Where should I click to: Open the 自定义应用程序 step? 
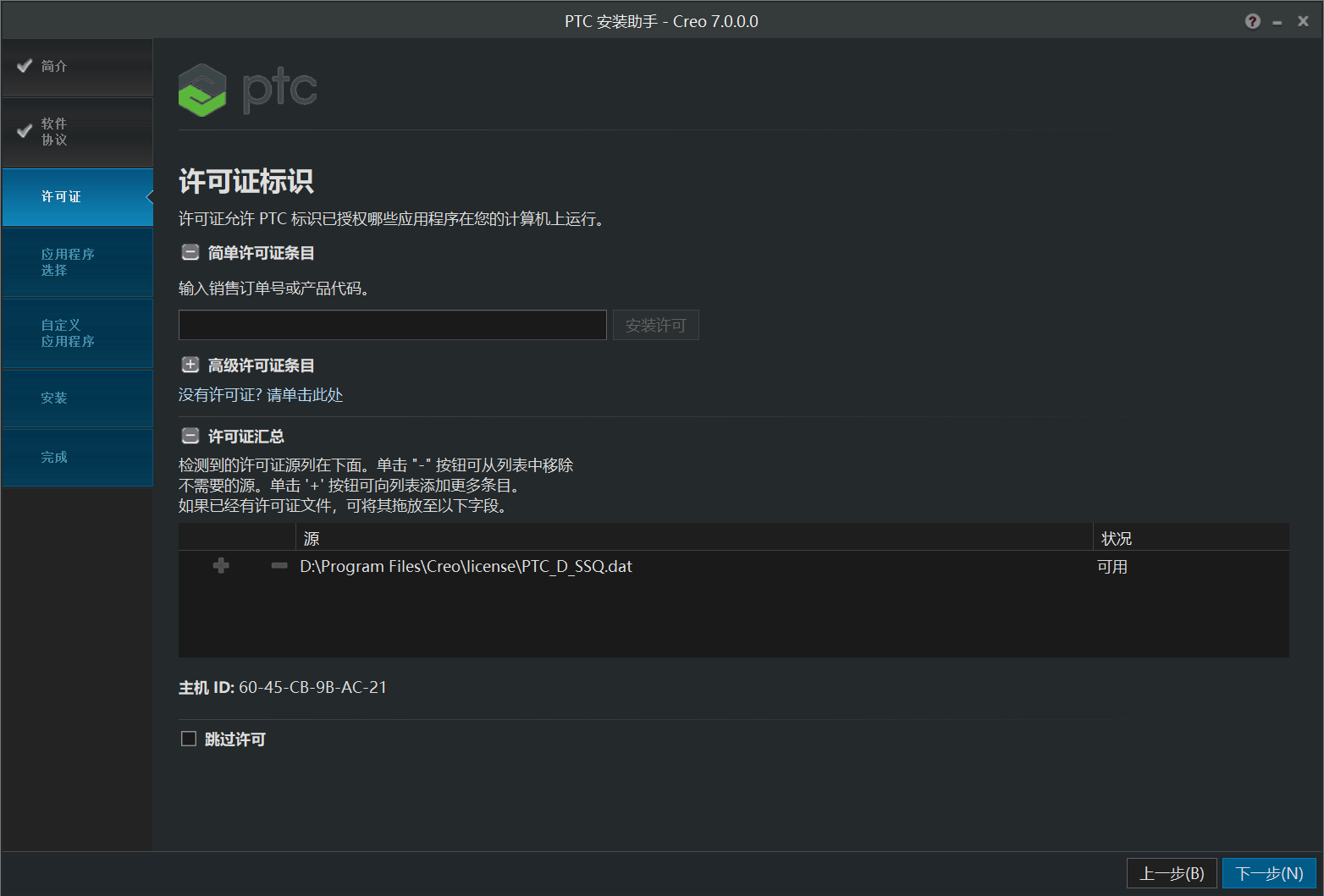tap(77, 333)
